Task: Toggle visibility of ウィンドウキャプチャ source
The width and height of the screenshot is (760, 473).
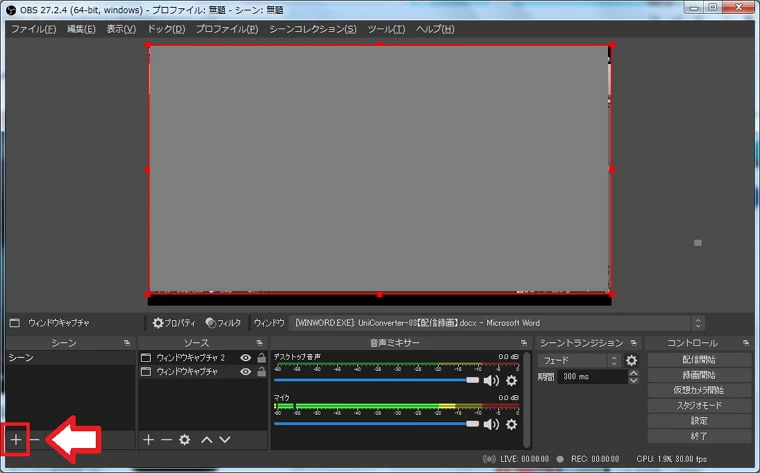Action: [245, 371]
